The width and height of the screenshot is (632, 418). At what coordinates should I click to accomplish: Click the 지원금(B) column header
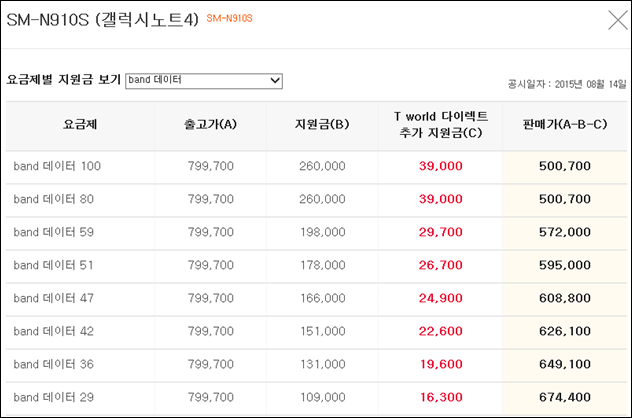[322, 124]
